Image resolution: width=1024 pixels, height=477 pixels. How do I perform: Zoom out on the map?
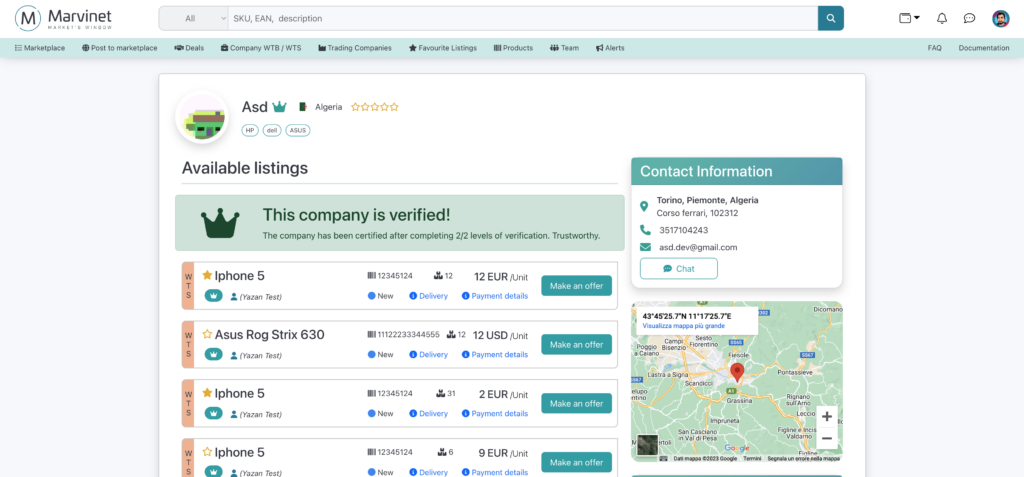click(x=826, y=438)
